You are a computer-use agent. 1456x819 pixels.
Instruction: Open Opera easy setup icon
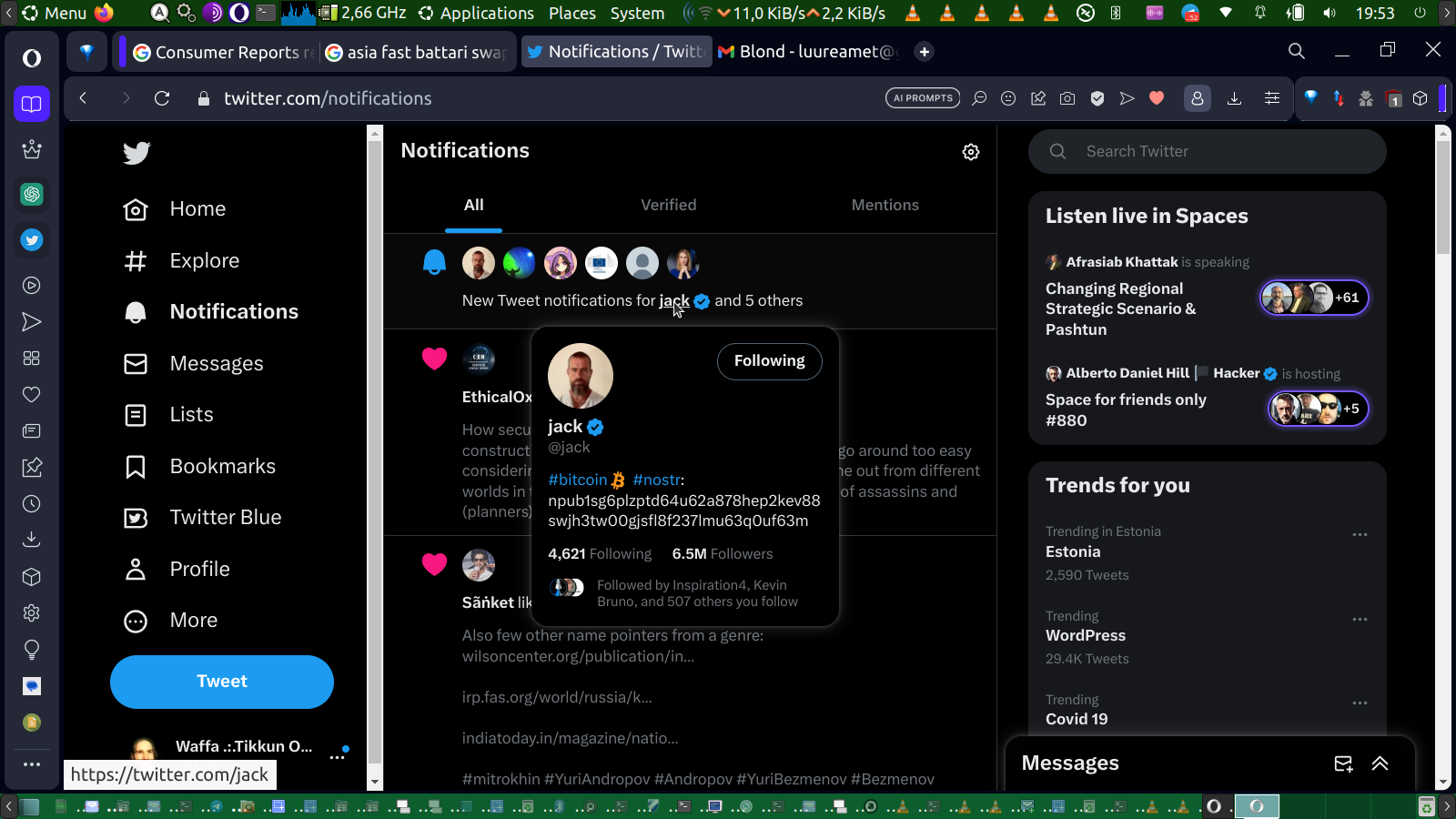1272,98
